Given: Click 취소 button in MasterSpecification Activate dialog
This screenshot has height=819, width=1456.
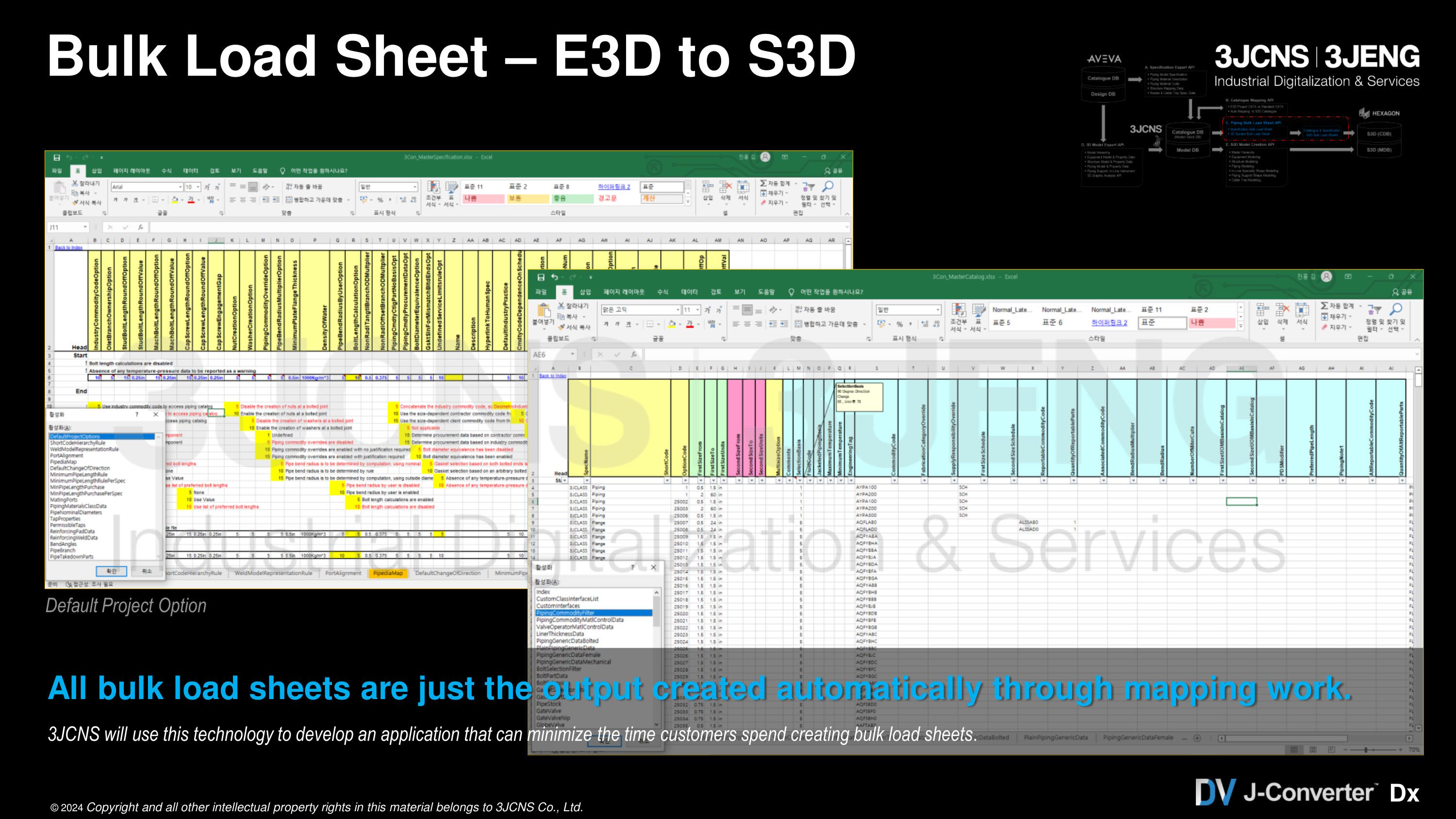Looking at the screenshot, I should (147, 571).
